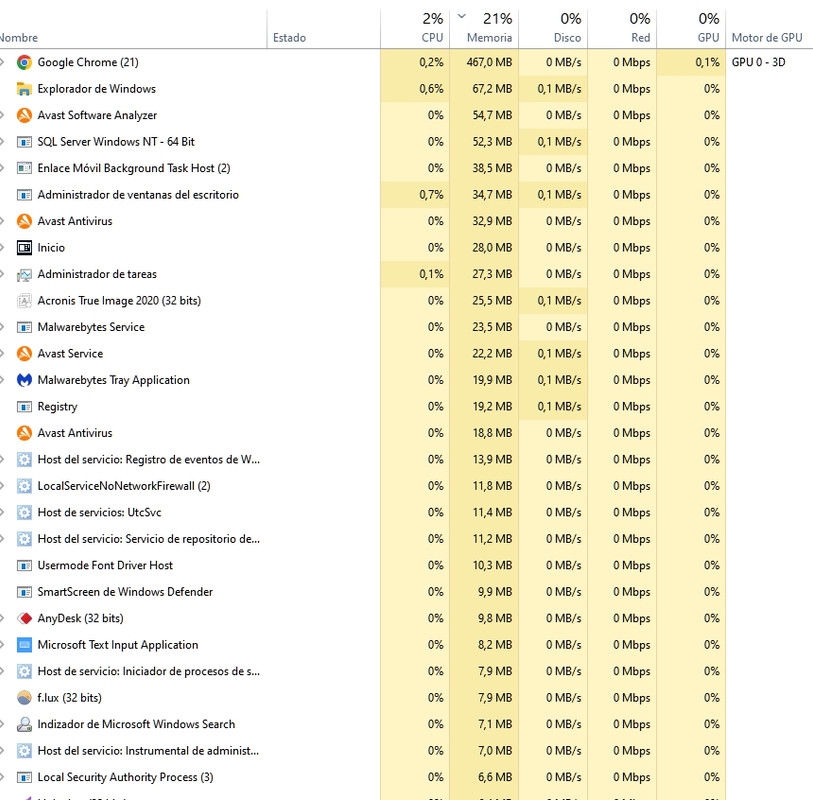Select Acronis True Image 2020 (32 bits)
813x800 pixels.
[119, 301]
